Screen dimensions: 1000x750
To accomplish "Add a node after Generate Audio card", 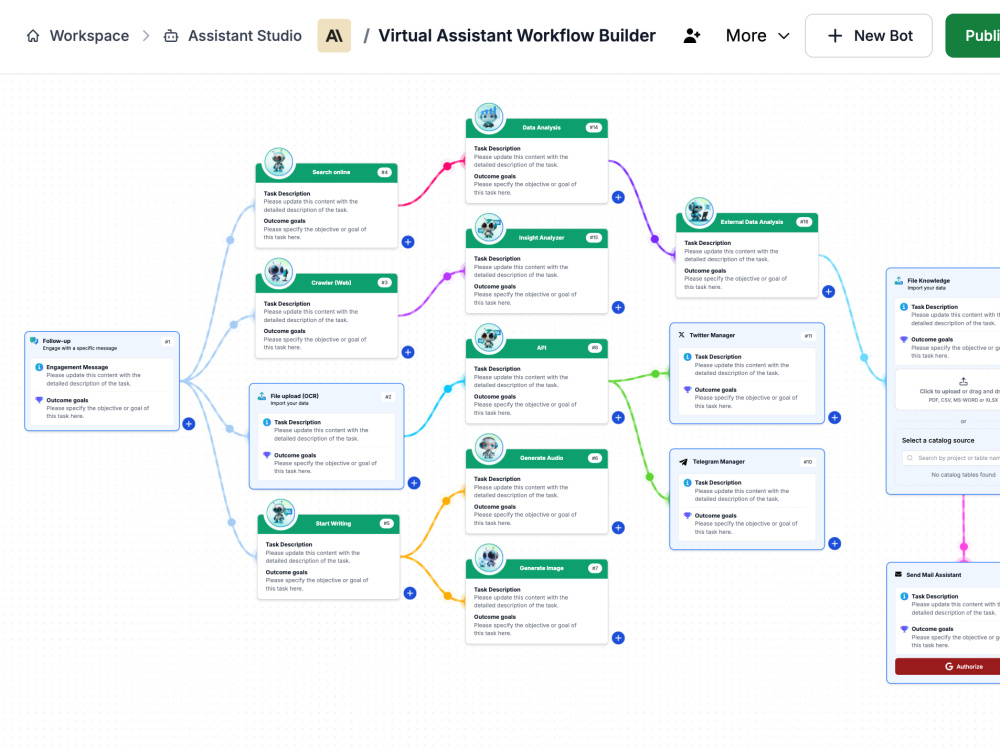I will click(x=618, y=527).
